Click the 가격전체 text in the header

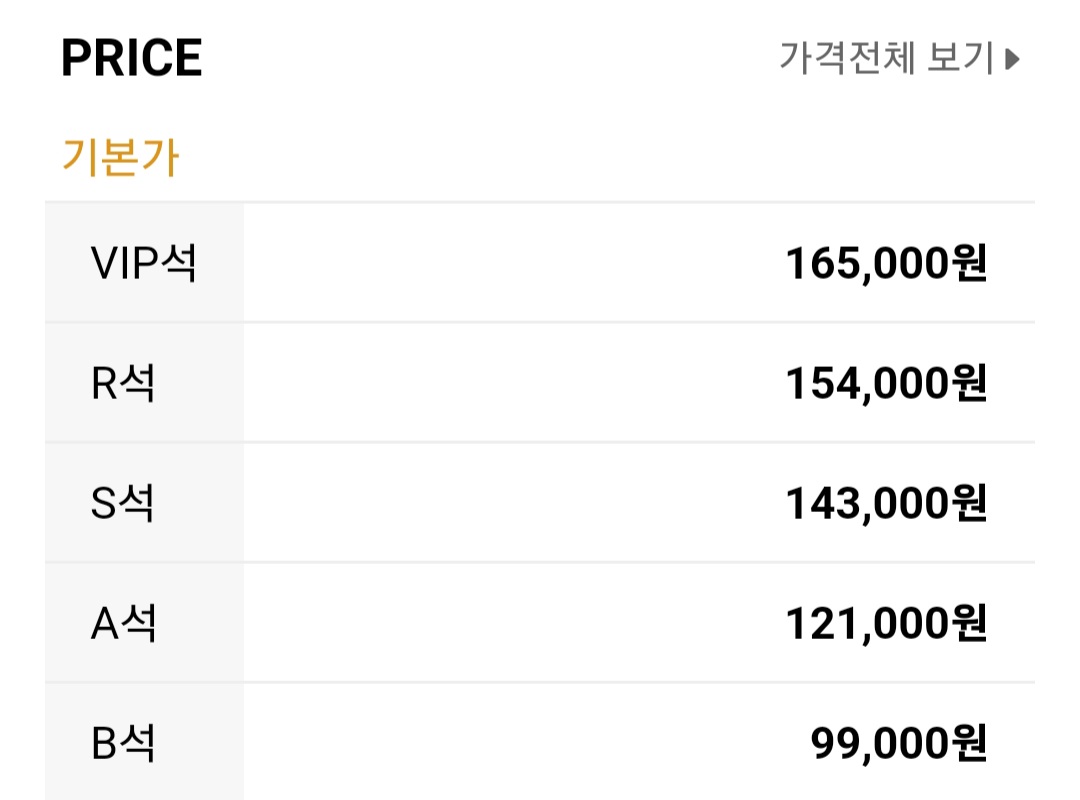(847, 57)
